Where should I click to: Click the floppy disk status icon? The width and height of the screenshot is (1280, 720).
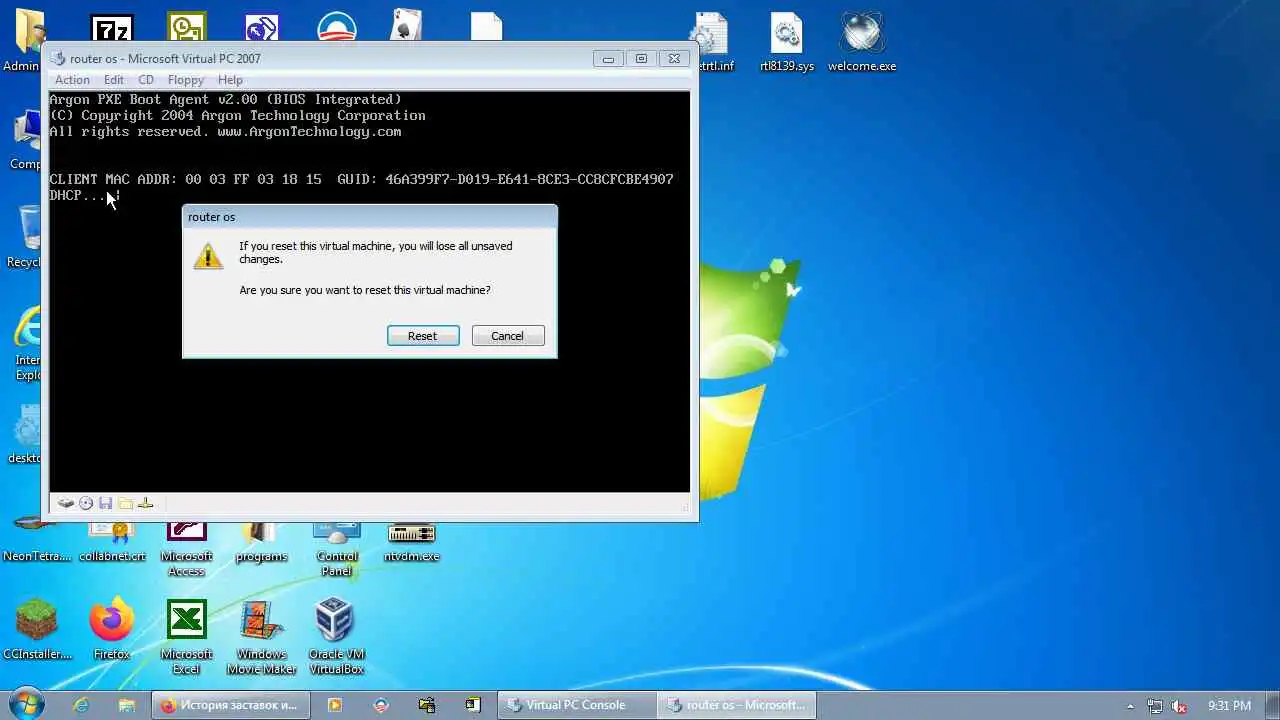(105, 504)
